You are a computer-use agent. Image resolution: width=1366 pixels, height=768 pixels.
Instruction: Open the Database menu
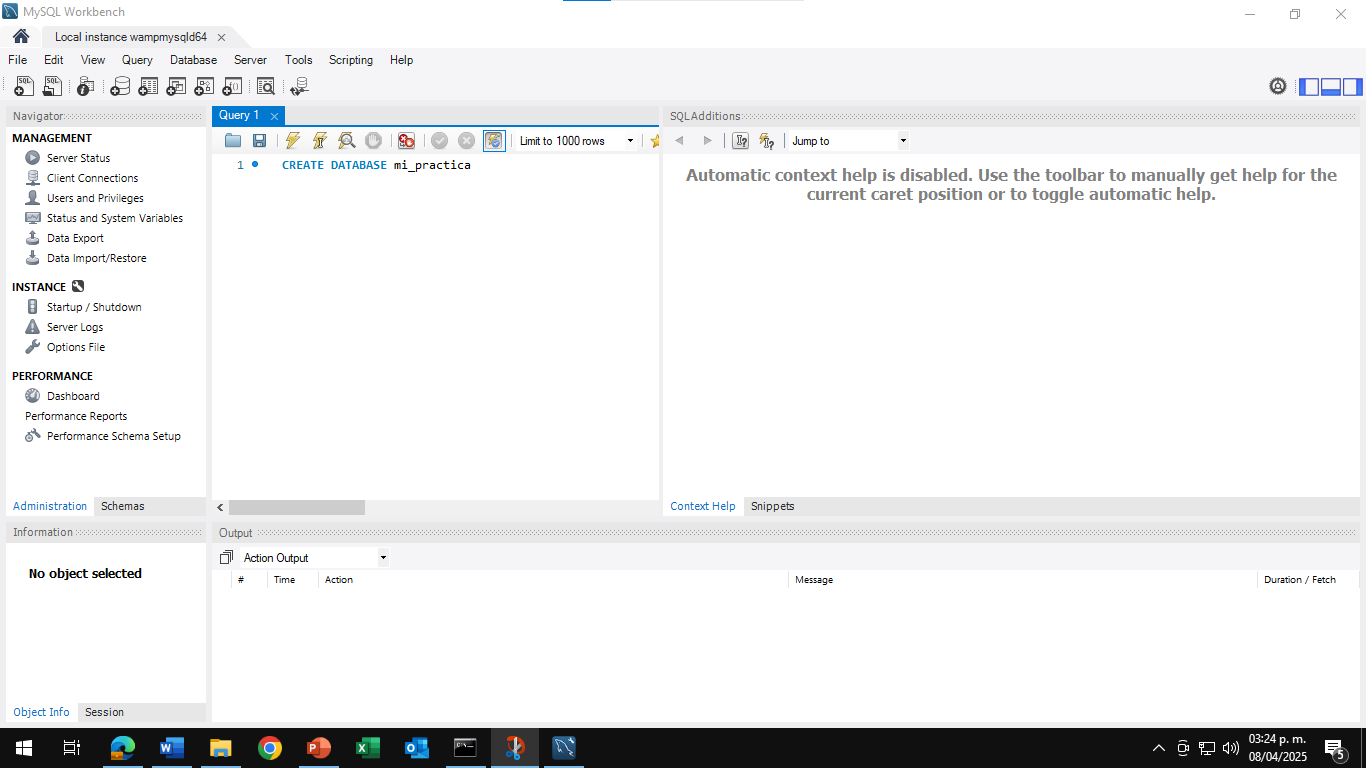point(193,60)
